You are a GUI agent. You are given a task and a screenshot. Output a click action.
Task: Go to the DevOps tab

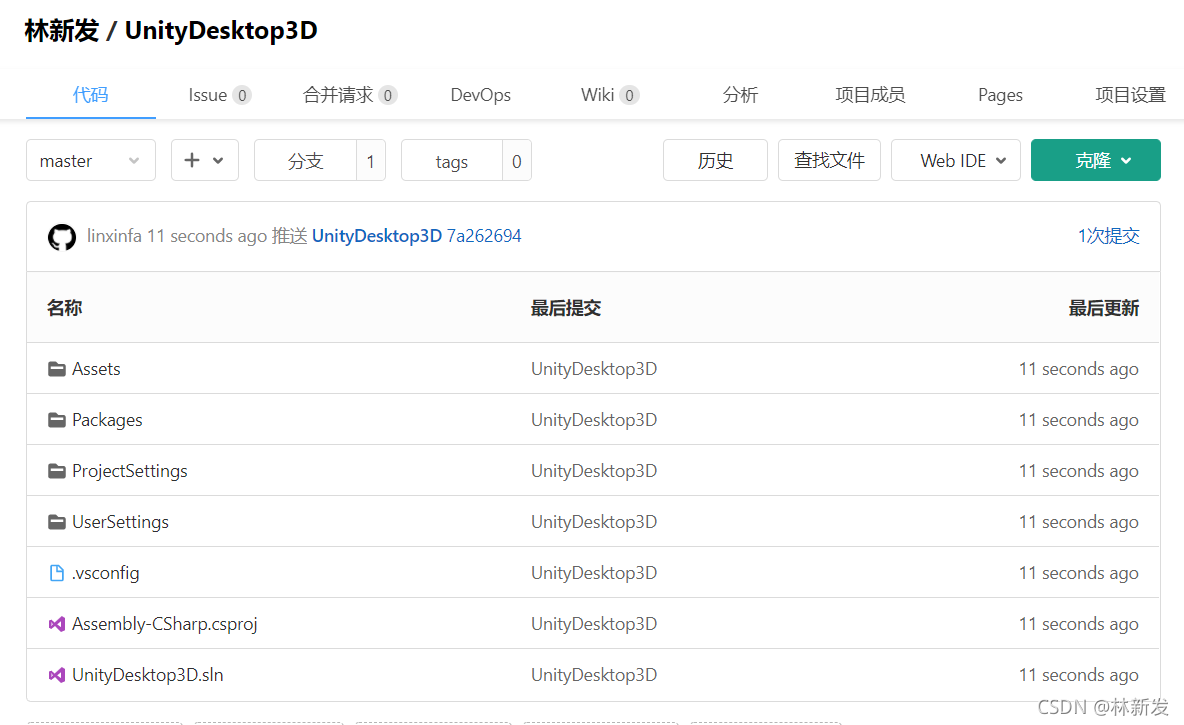click(x=480, y=95)
